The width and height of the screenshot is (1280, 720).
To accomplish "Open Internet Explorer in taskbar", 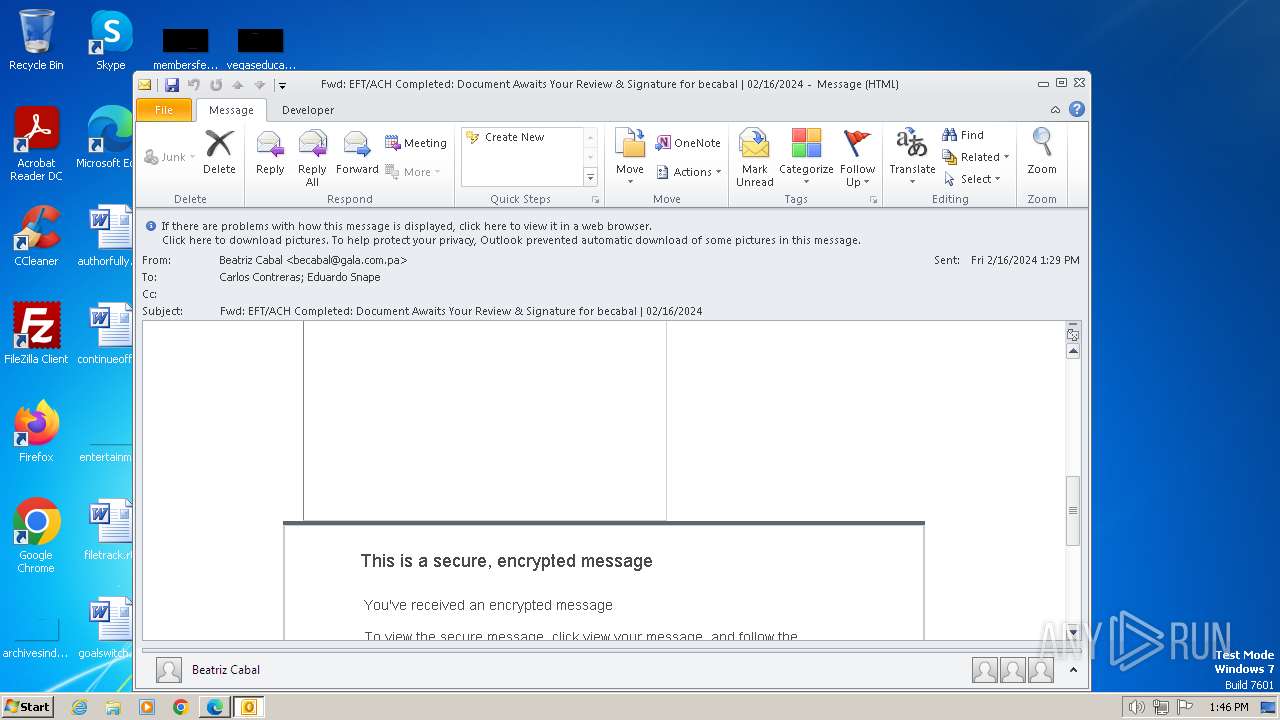I will (x=79, y=707).
